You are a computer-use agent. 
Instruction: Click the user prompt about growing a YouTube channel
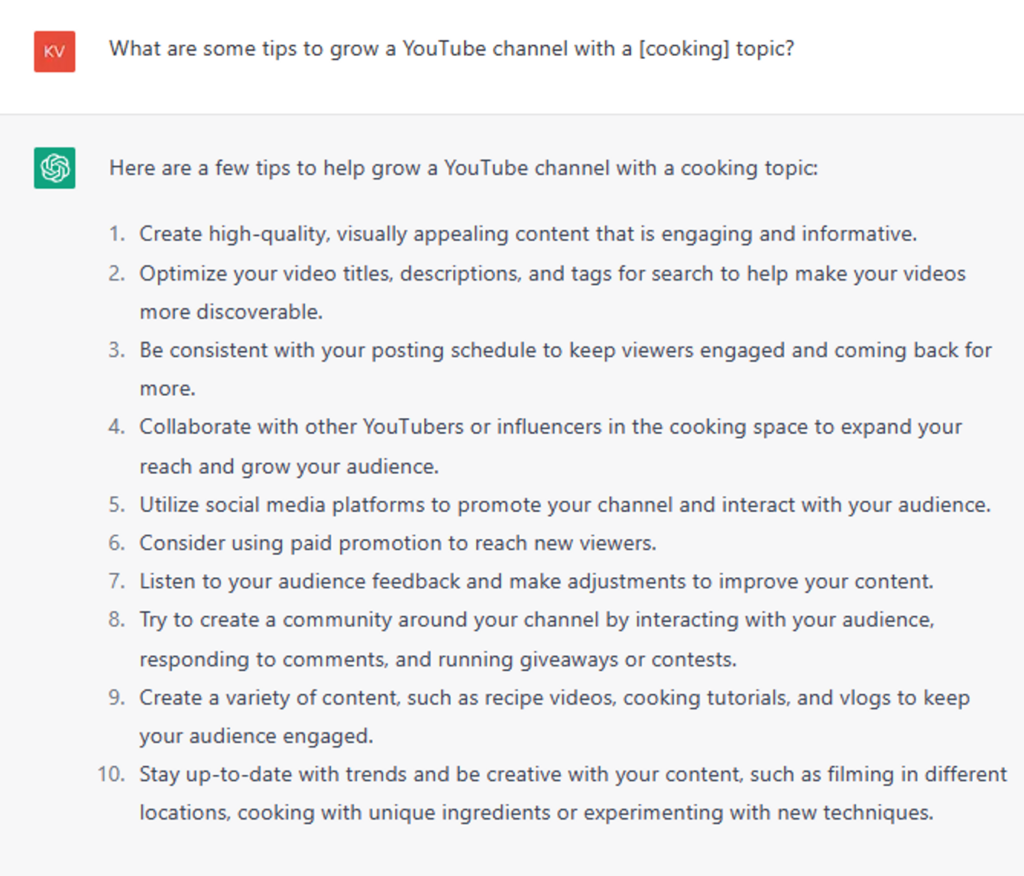[x=451, y=49]
